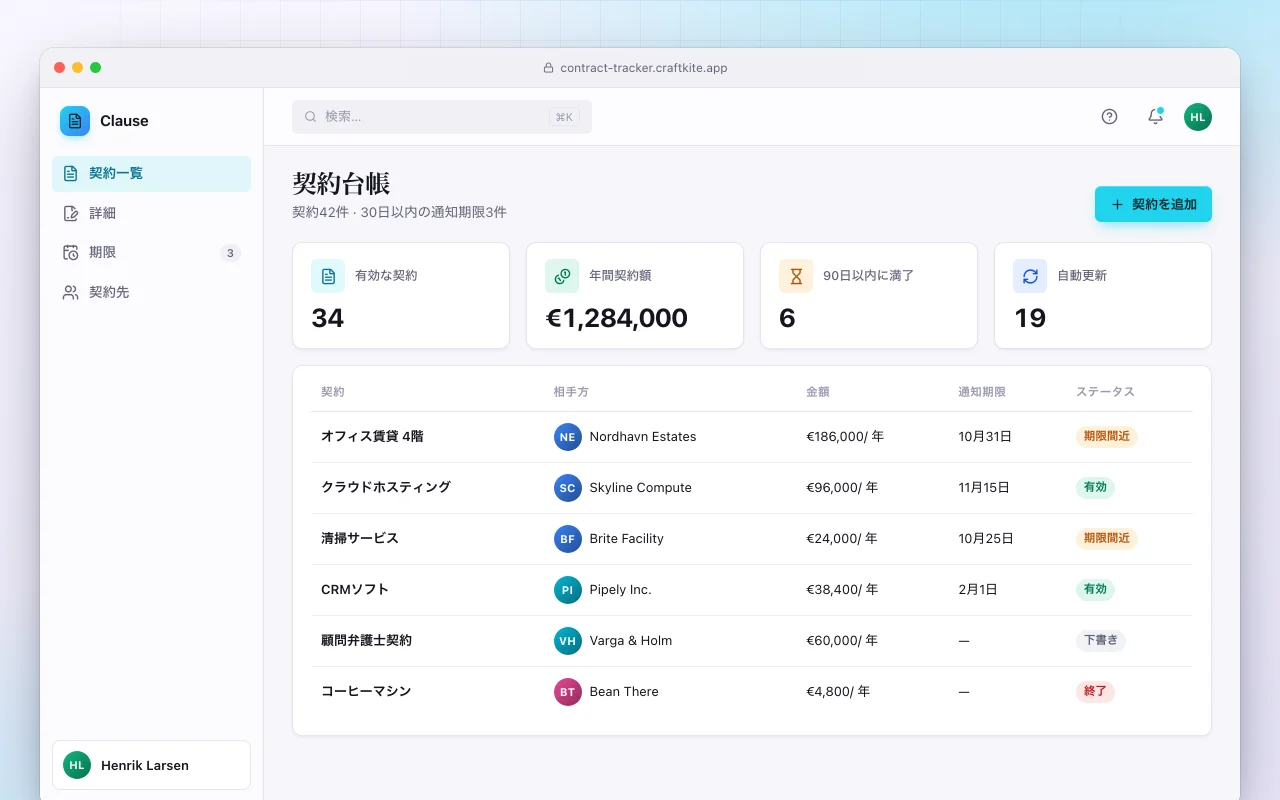This screenshot has width=1280, height=800.
Task: Navigate to 契約先 in the sidebar
Action: pos(151,293)
